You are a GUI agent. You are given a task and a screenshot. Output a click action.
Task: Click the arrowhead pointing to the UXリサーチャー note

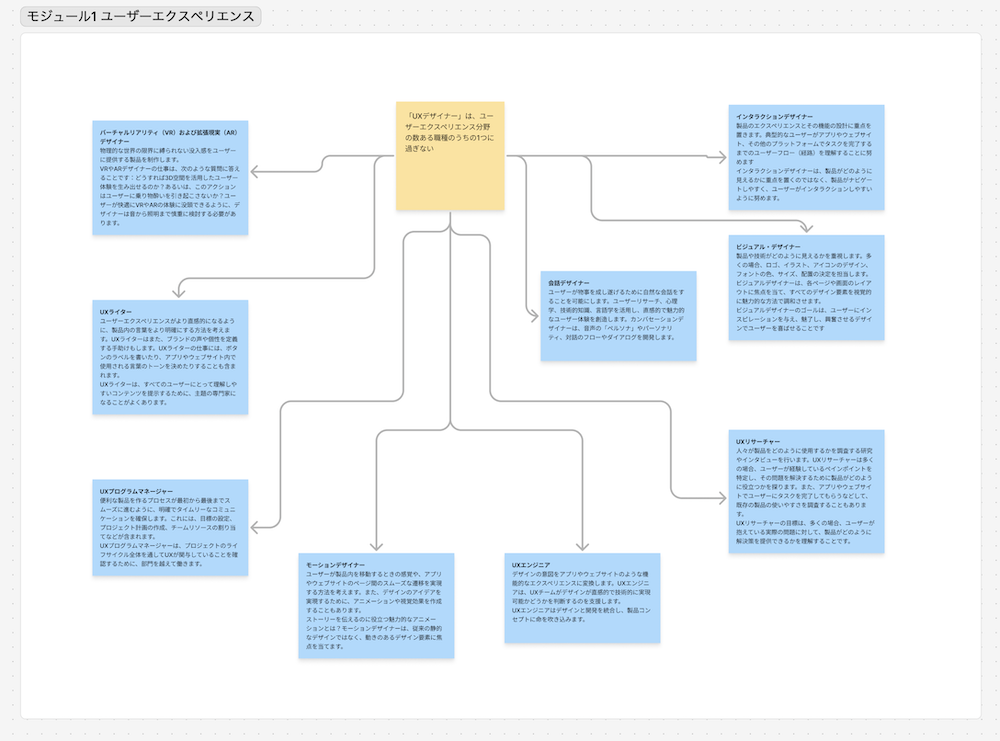coord(721,496)
